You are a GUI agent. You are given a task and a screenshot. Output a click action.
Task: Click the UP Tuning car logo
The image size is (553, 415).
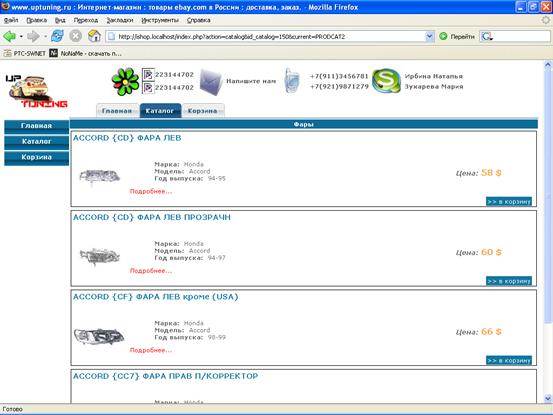[x=36, y=91]
